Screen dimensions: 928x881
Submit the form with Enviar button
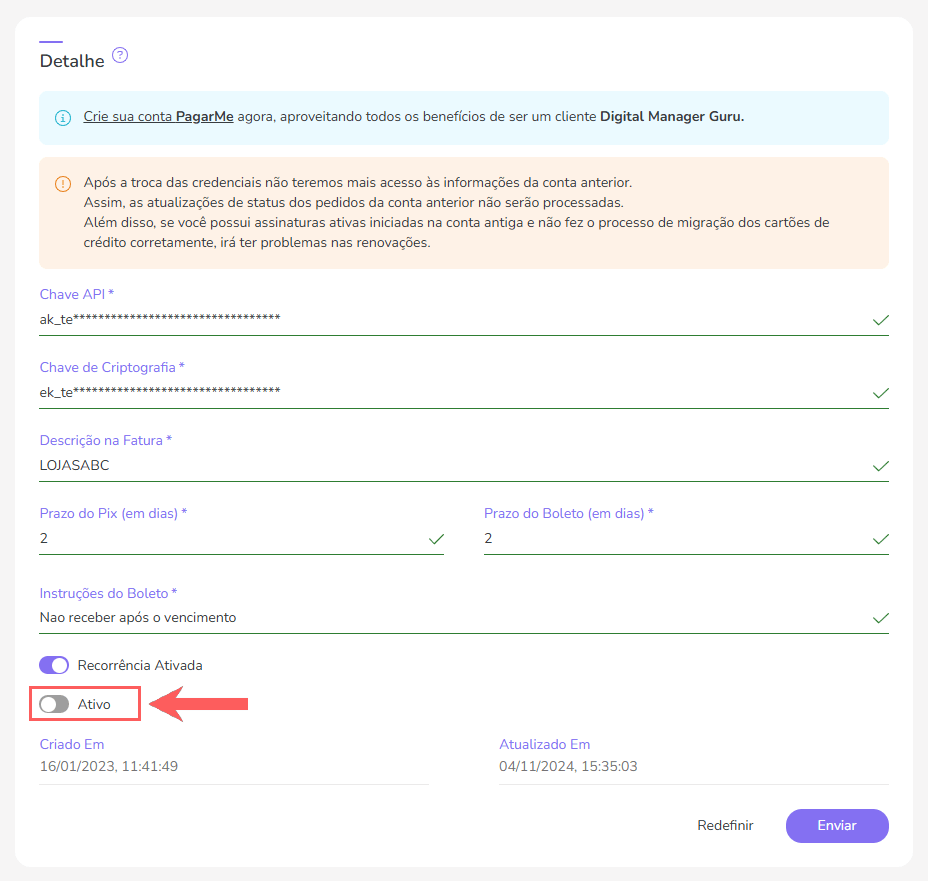tap(837, 825)
